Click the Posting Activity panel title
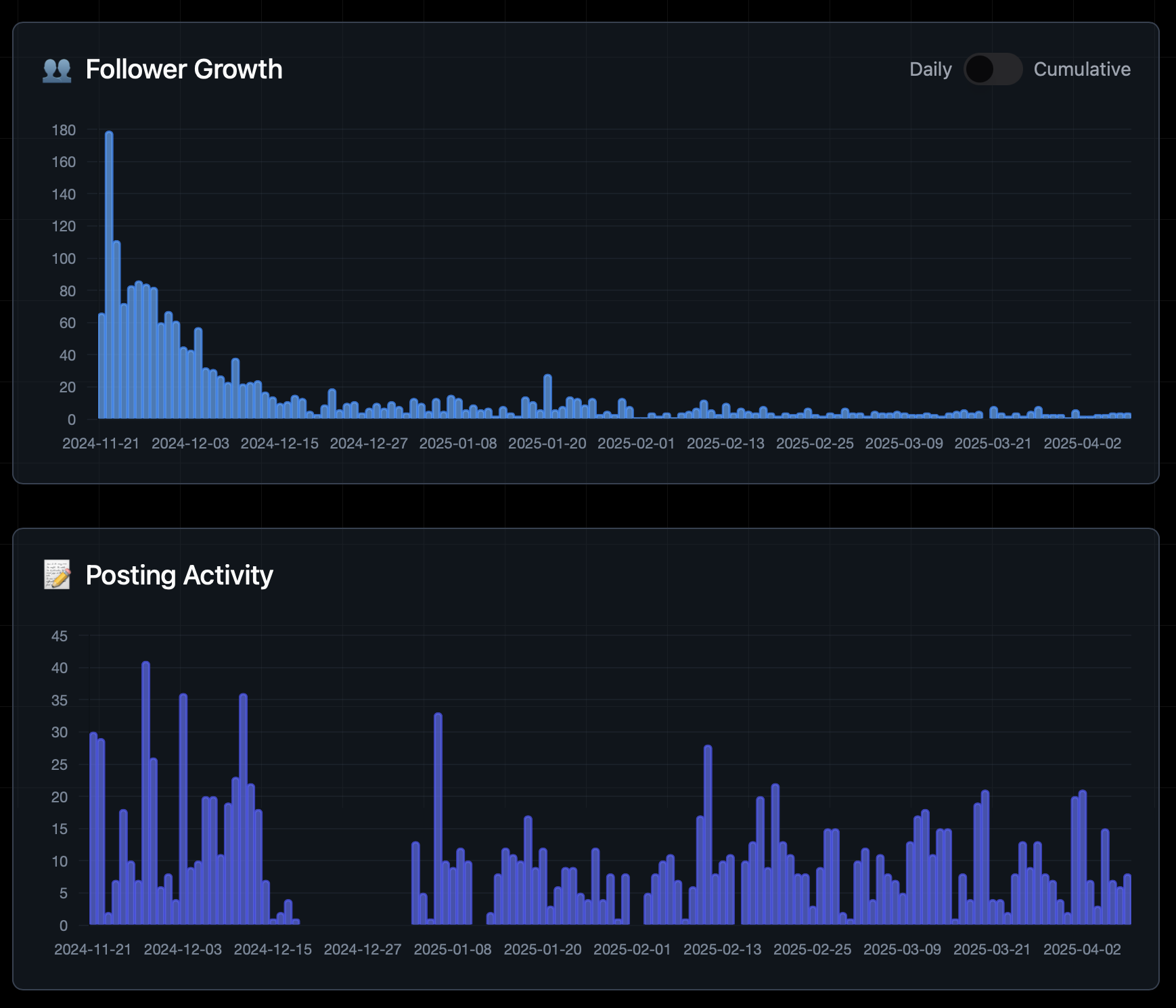The image size is (1176, 1008). click(178, 574)
